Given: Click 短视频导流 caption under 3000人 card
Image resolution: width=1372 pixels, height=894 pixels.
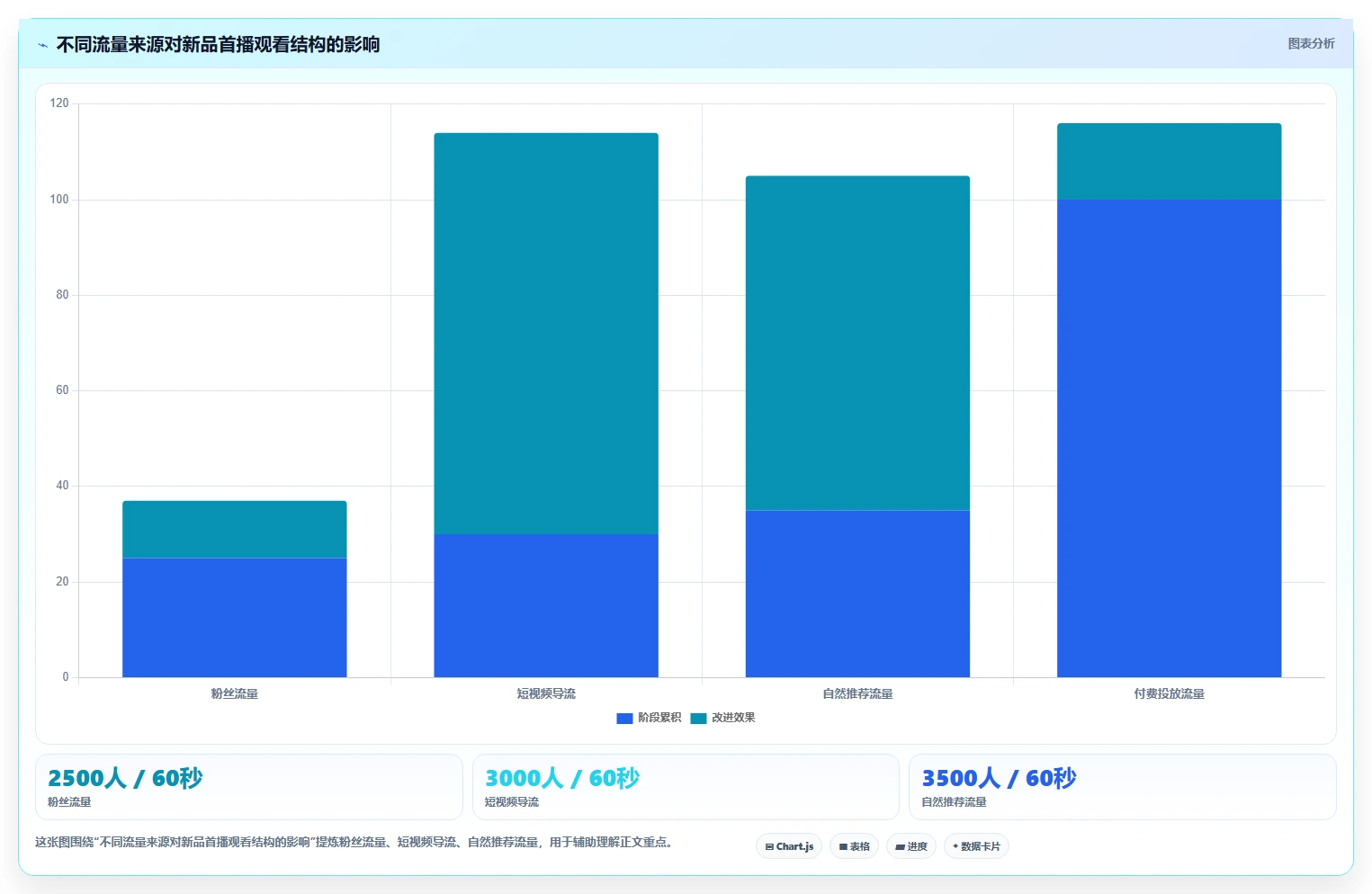Looking at the screenshot, I should [512, 802].
